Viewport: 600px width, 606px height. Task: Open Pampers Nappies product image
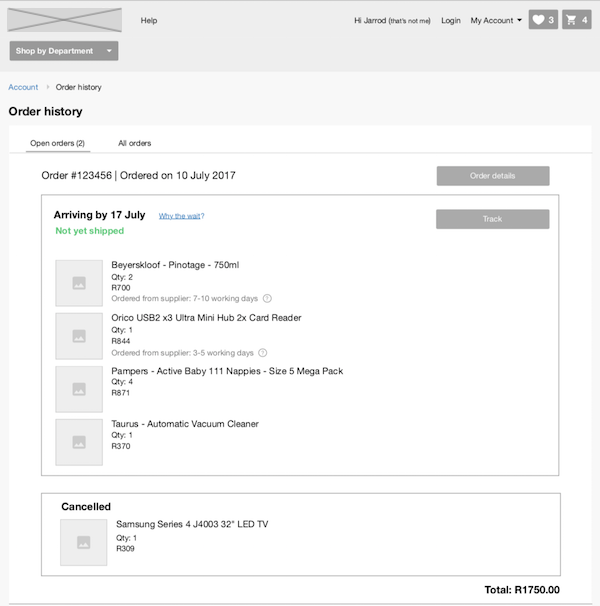tap(79, 389)
